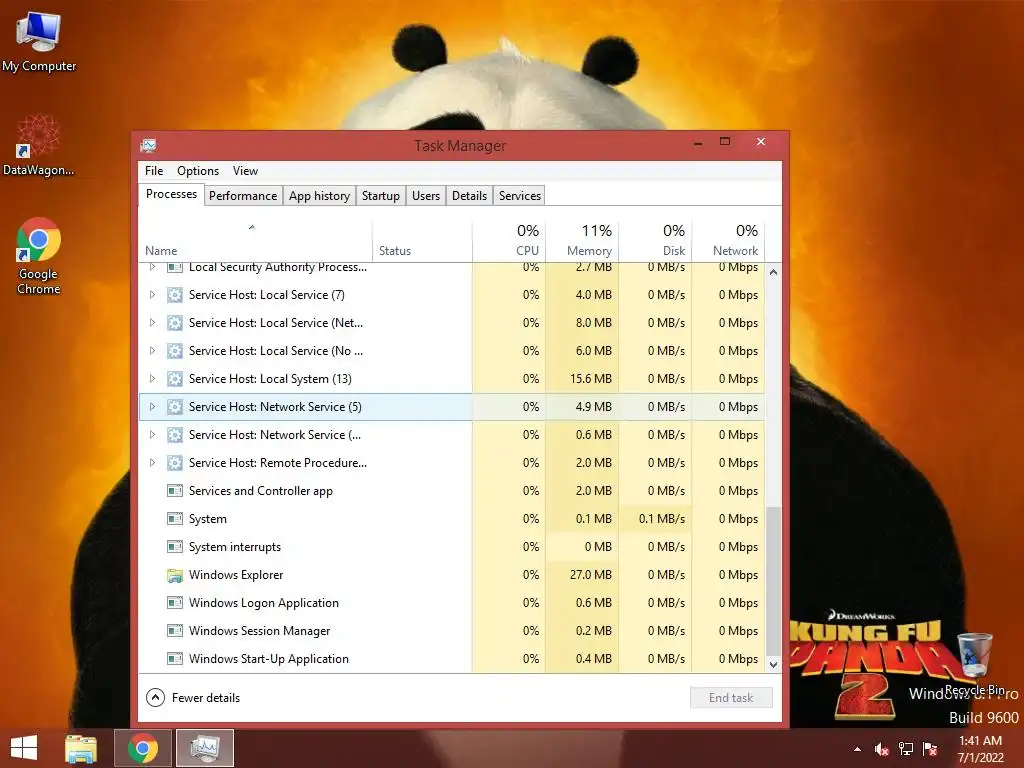Switch to the Startup tab
The image size is (1024, 768).
381,196
